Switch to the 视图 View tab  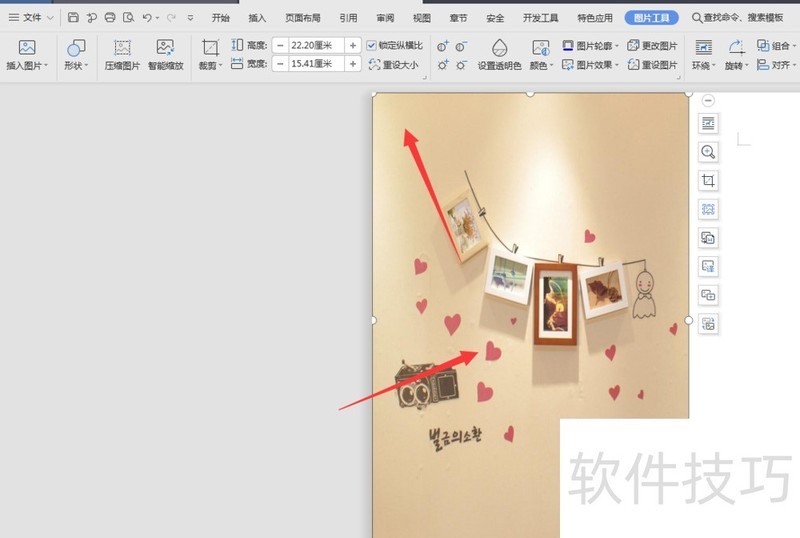421,18
